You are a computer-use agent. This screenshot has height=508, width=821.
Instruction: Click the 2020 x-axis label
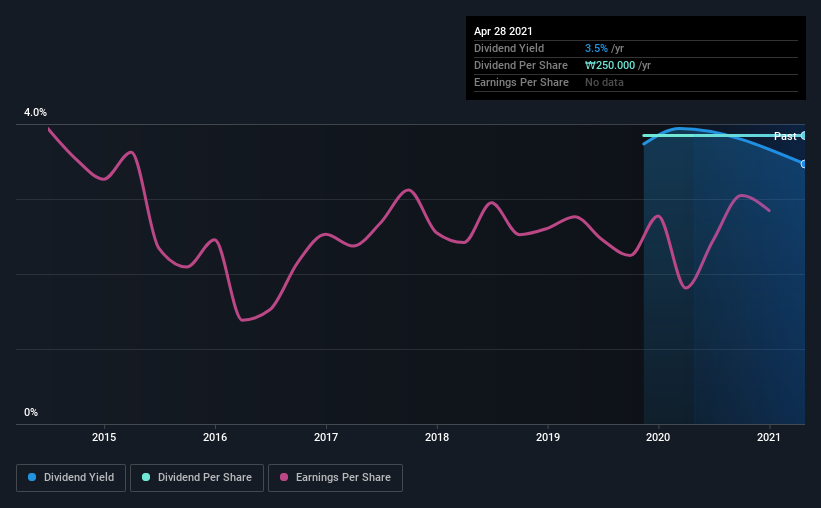(x=658, y=437)
